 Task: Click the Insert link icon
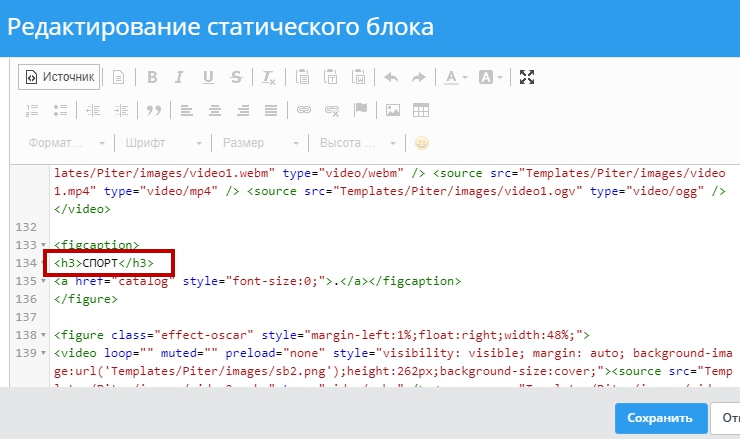point(304,110)
